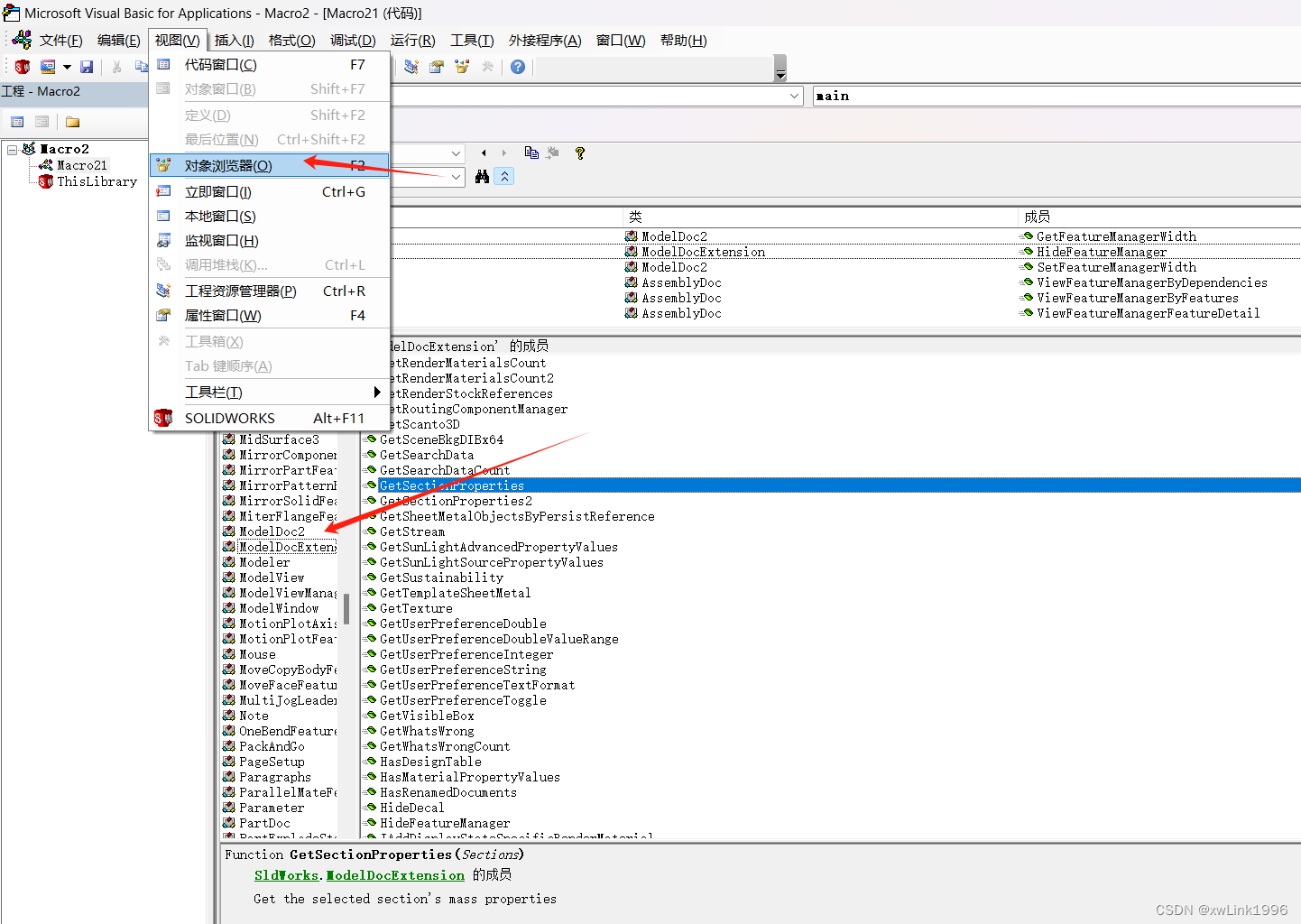Image resolution: width=1301 pixels, height=924 pixels.
Task: Open the Insert UserForm dropdown arrow
Action: point(67,67)
